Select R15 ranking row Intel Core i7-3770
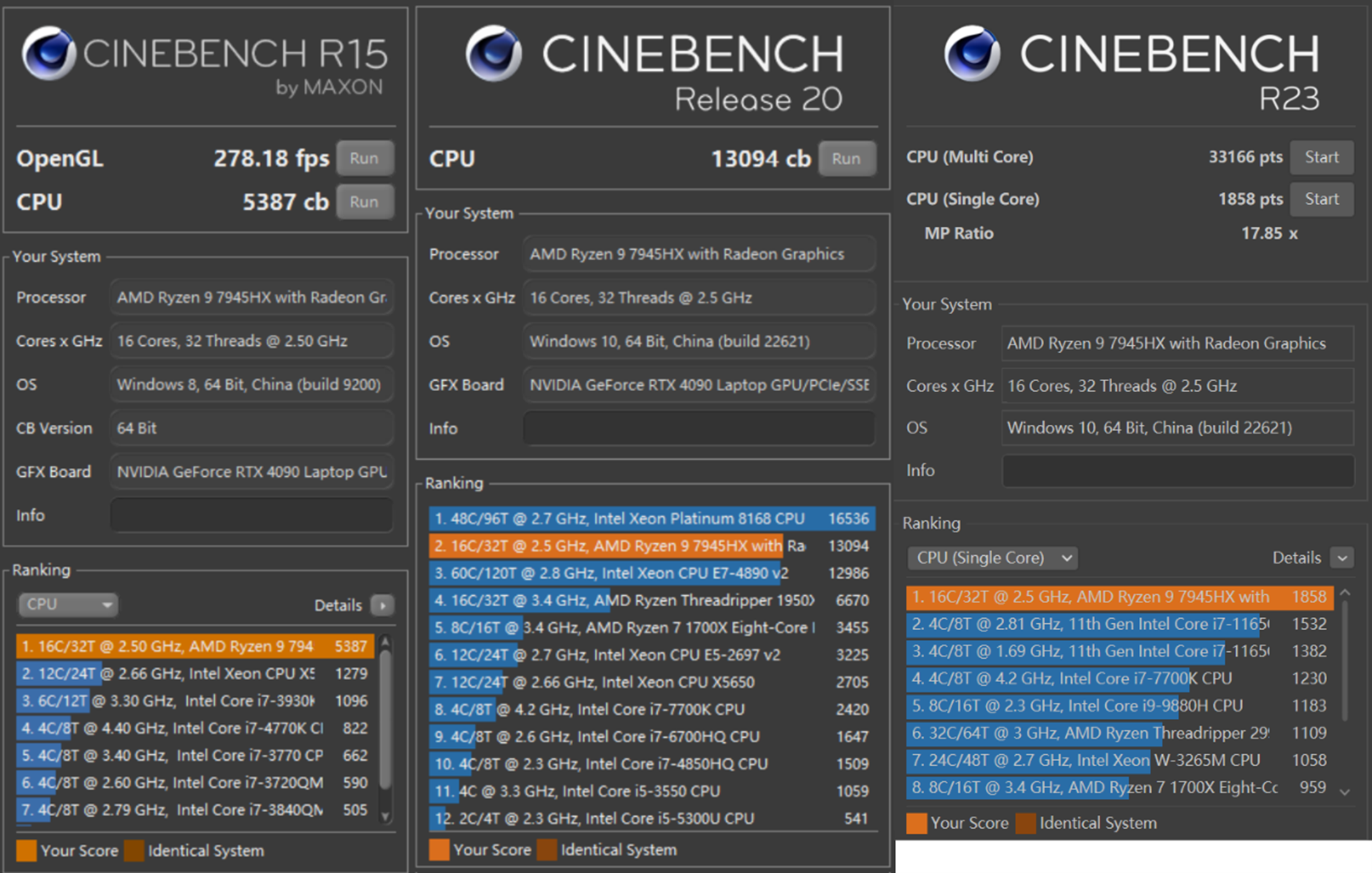1372x873 pixels. [195, 755]
